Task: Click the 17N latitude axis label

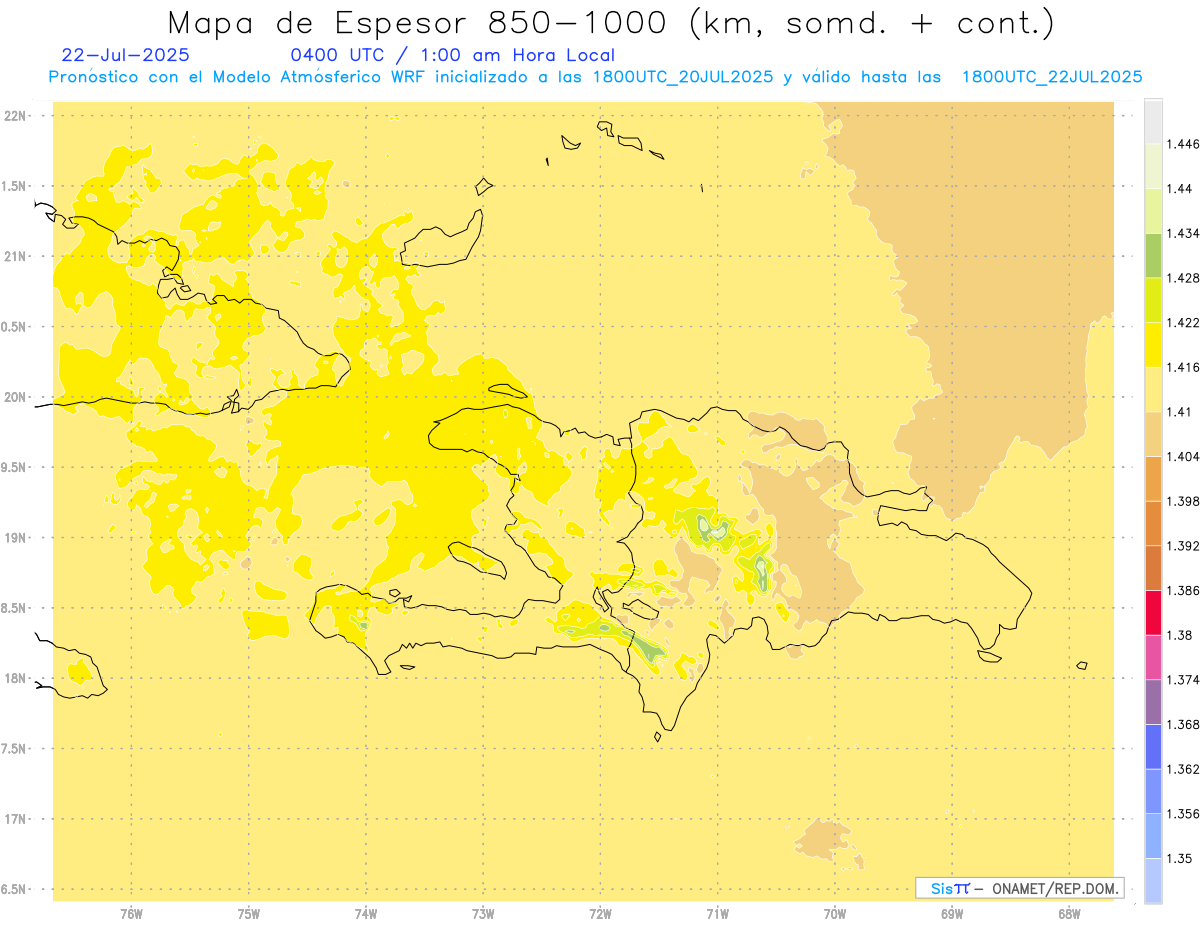Action: tap(17, 819)
